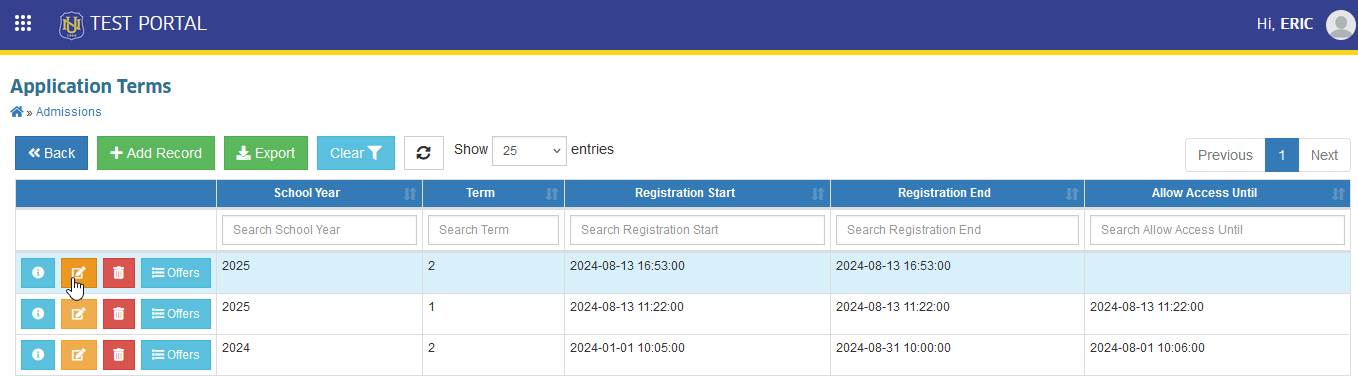The image size is (1358, 376).
Task: Click the refresh table icon button
Action: (x=423, y=153)
